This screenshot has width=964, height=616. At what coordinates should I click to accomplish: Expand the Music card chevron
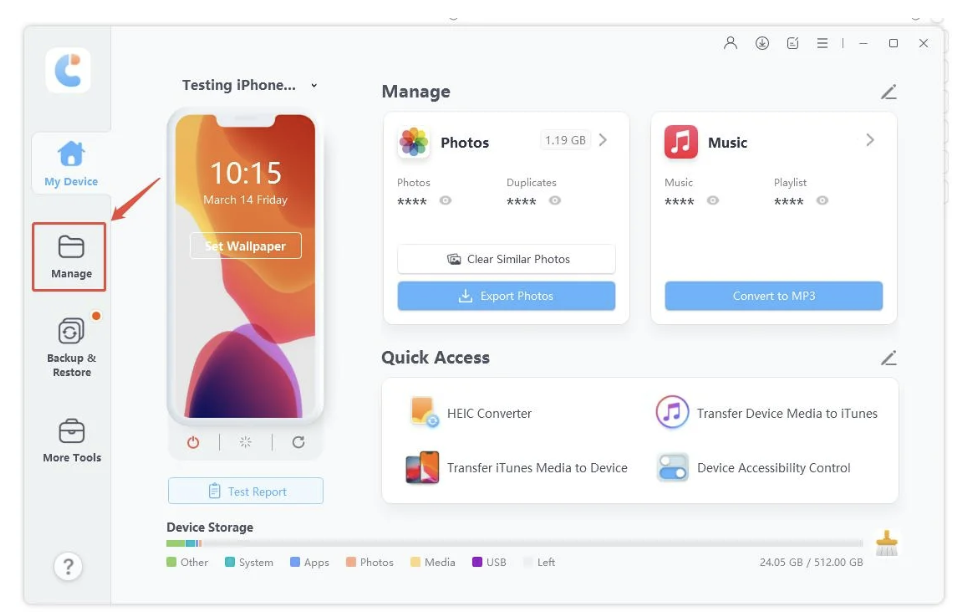870,140
